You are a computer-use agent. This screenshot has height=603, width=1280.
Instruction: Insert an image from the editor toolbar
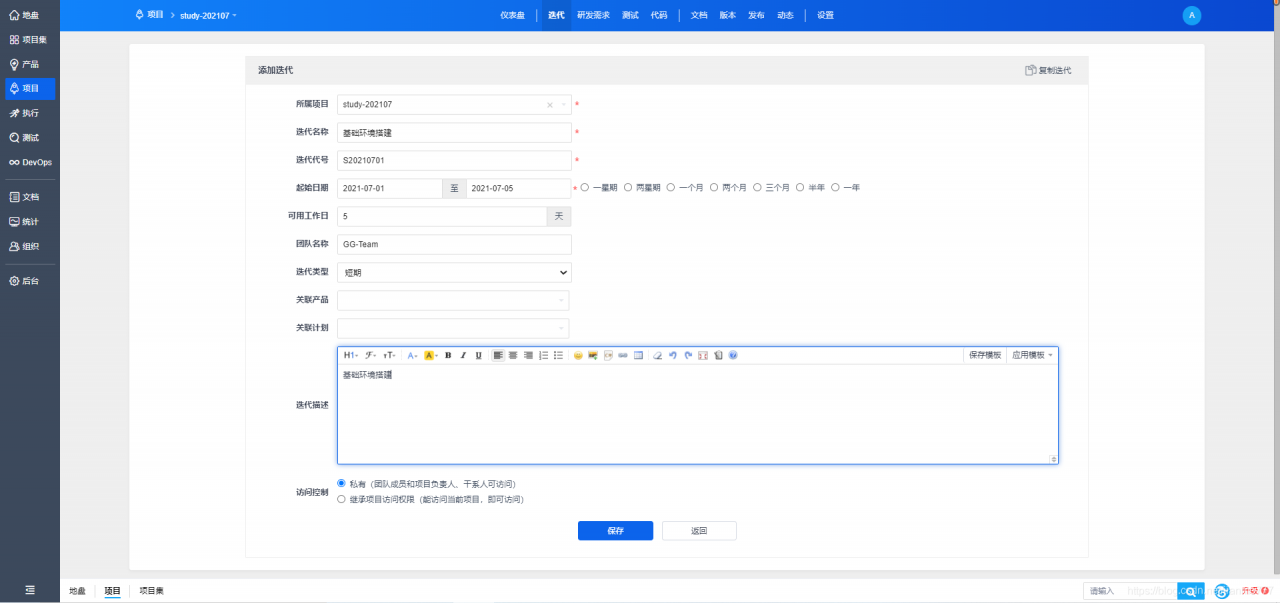click(x=593, y=355)
